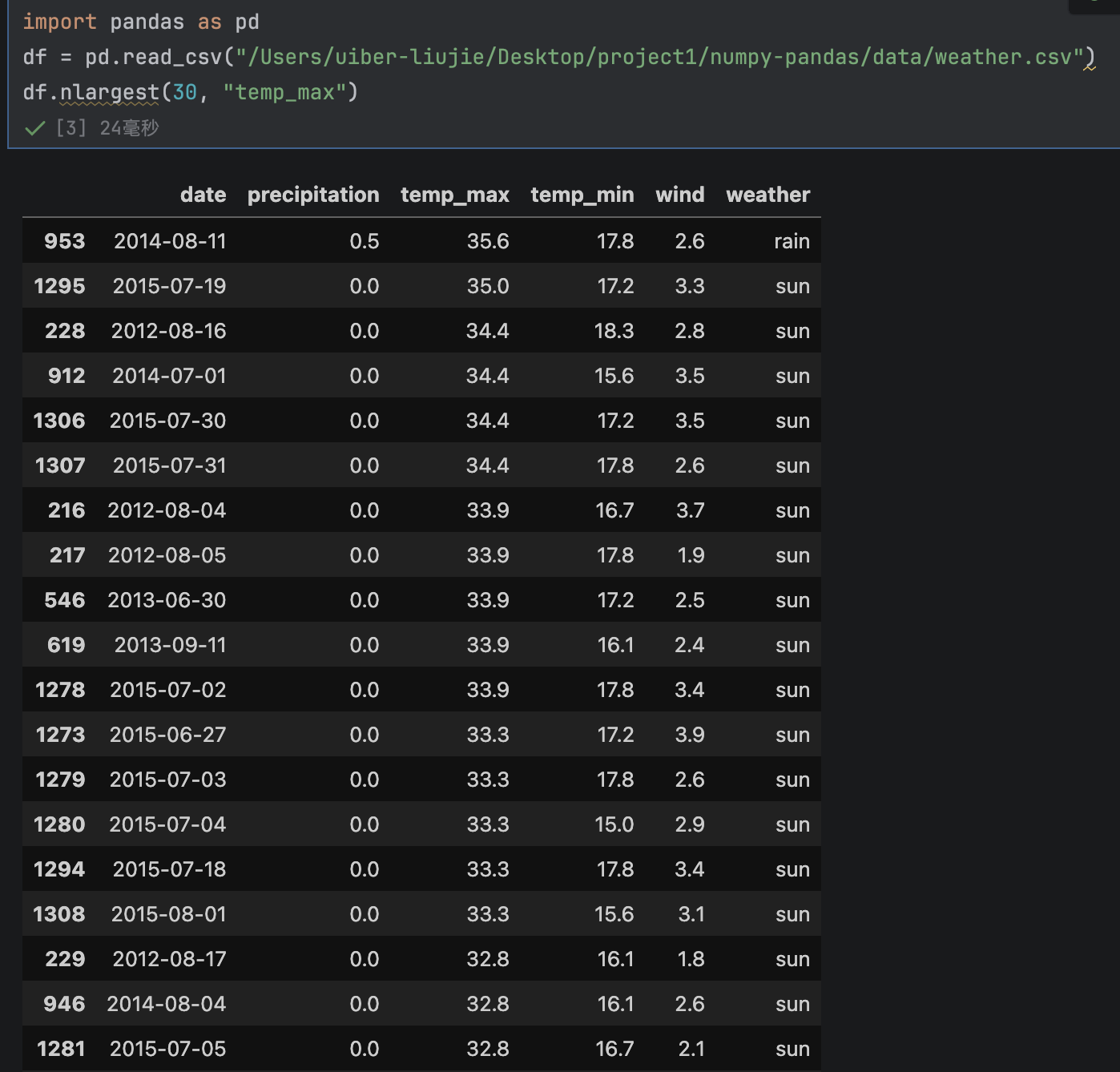This screenshot has width=1120, height=1072.
Task: Select row index 1279
Action: [60, 780]
